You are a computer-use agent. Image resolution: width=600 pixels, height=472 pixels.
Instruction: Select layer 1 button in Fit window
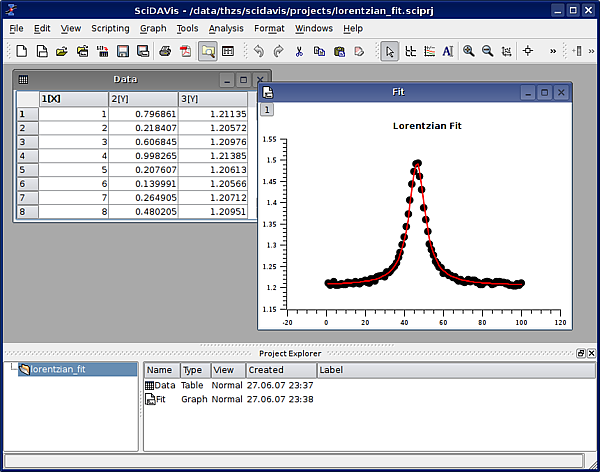267,109
